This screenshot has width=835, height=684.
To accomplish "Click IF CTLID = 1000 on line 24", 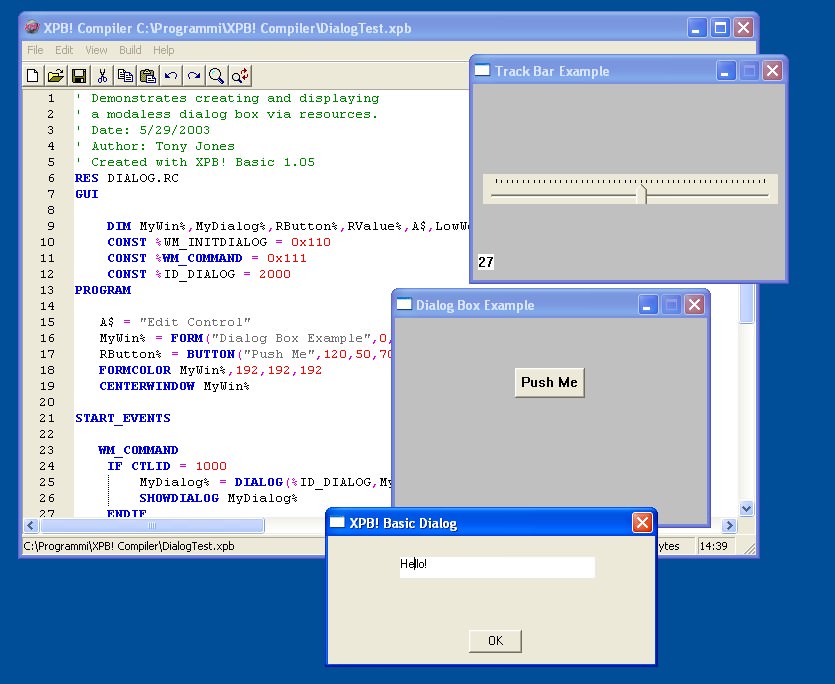I will click(x=167, y=466).
